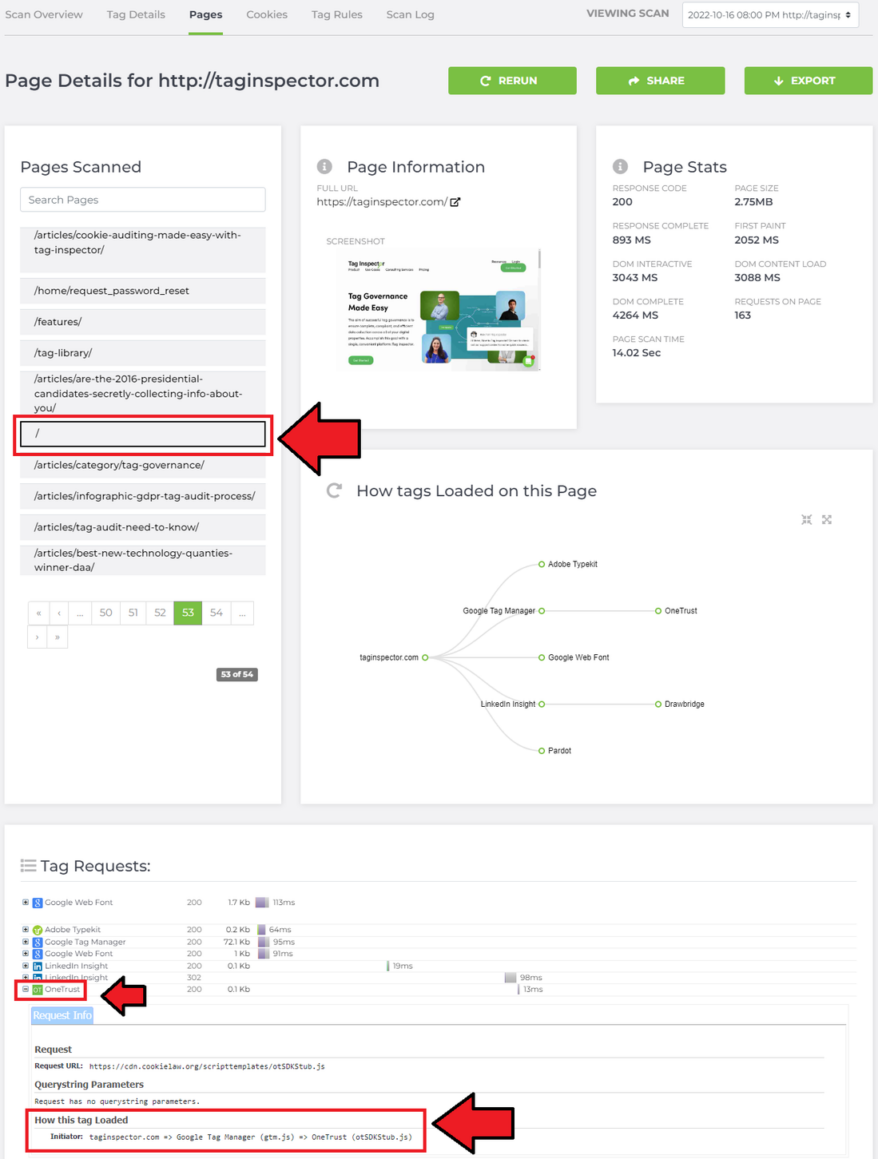Click inside the Search Pages field

point(142,199)
